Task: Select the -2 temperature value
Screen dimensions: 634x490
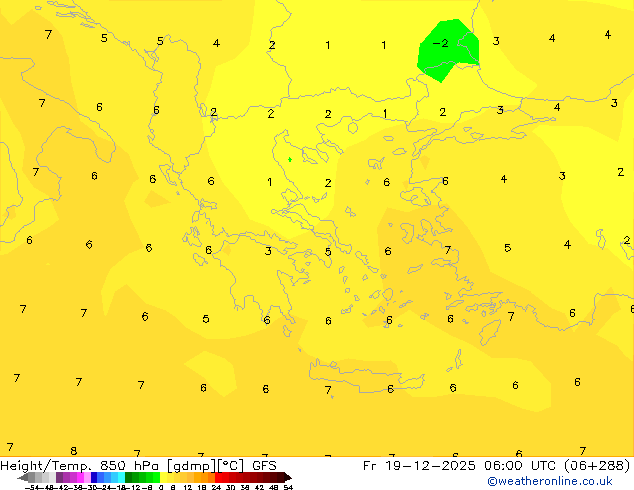Action: 441,43
